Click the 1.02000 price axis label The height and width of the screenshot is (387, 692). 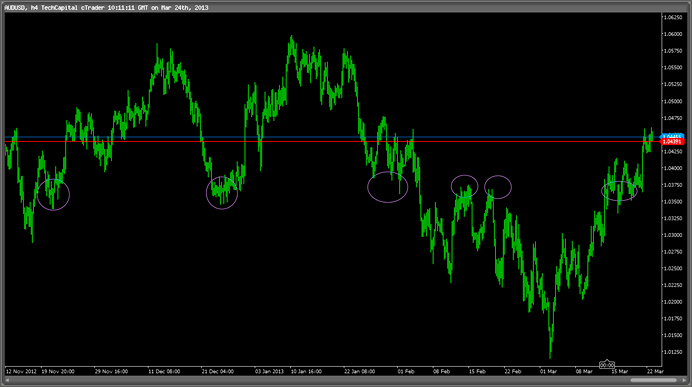[673, 302]
